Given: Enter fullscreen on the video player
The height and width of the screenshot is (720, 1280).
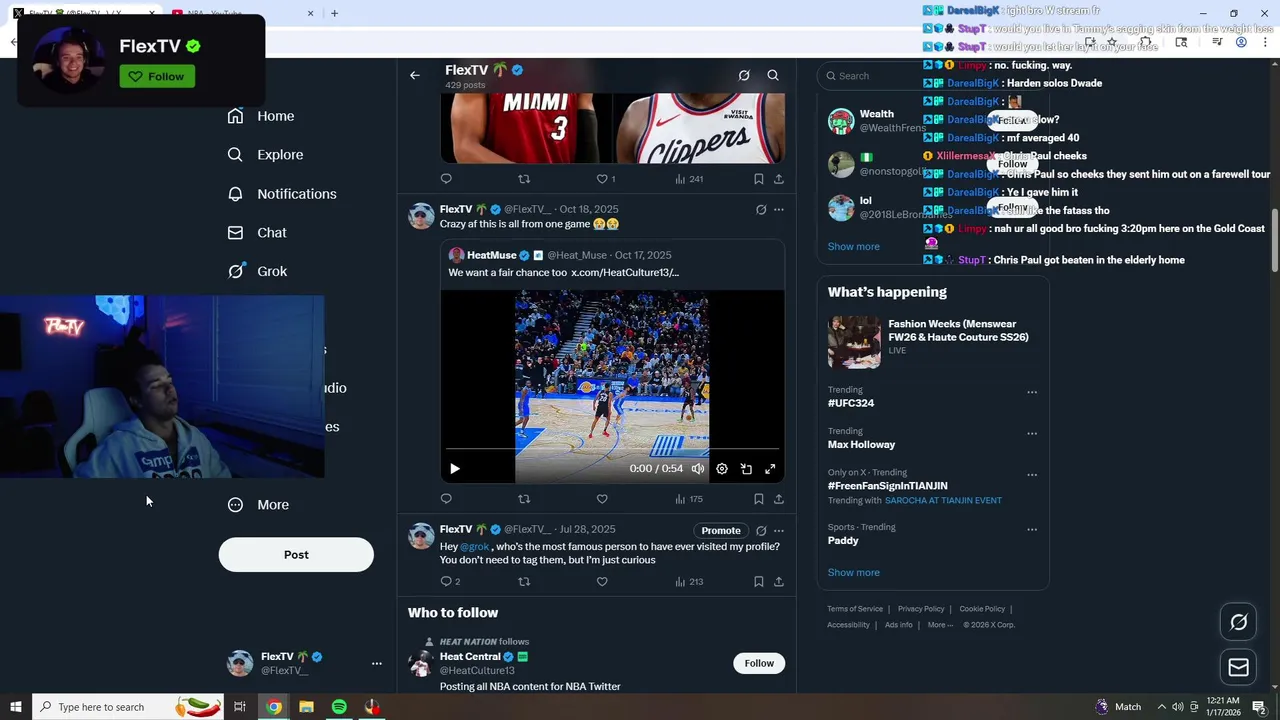Looking at the screenshot, I should click(x=770, y=468).
